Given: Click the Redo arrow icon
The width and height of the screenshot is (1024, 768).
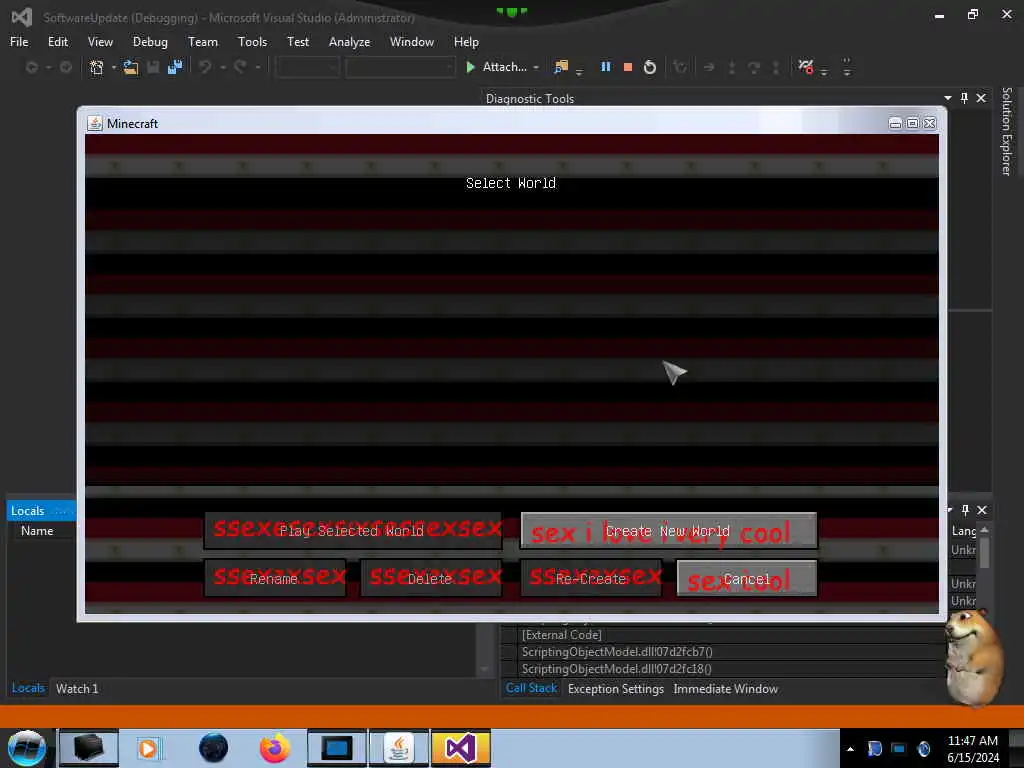Looking at the screenshot, I should [240, 67].
